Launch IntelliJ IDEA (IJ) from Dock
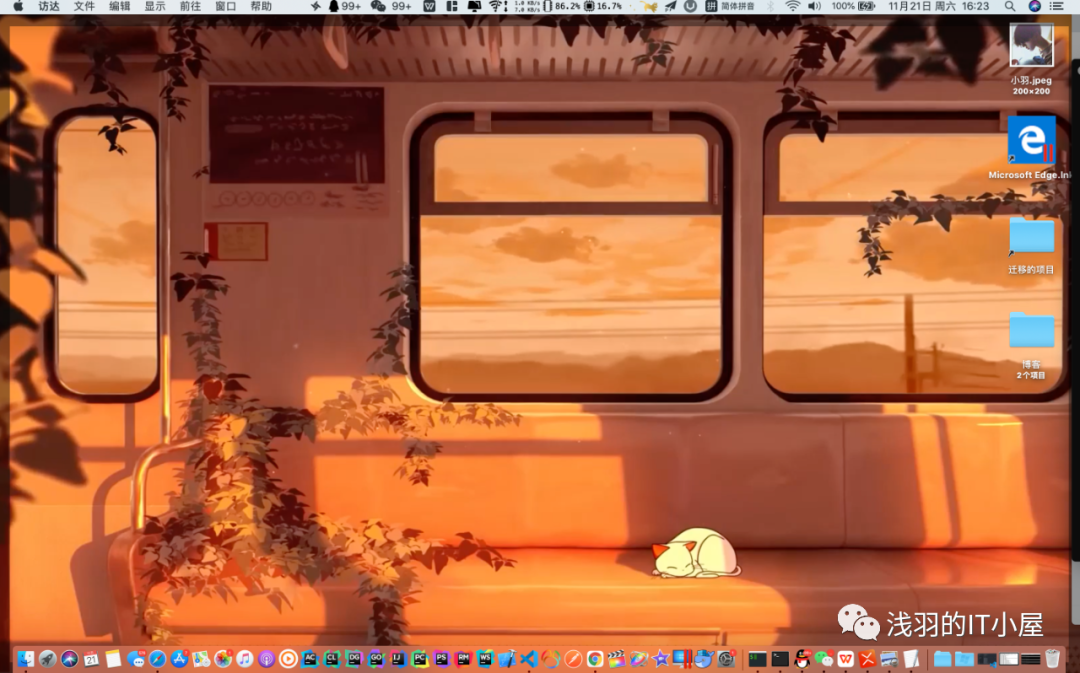Viewport: 1080px width, 673px height. pos(397,658)
